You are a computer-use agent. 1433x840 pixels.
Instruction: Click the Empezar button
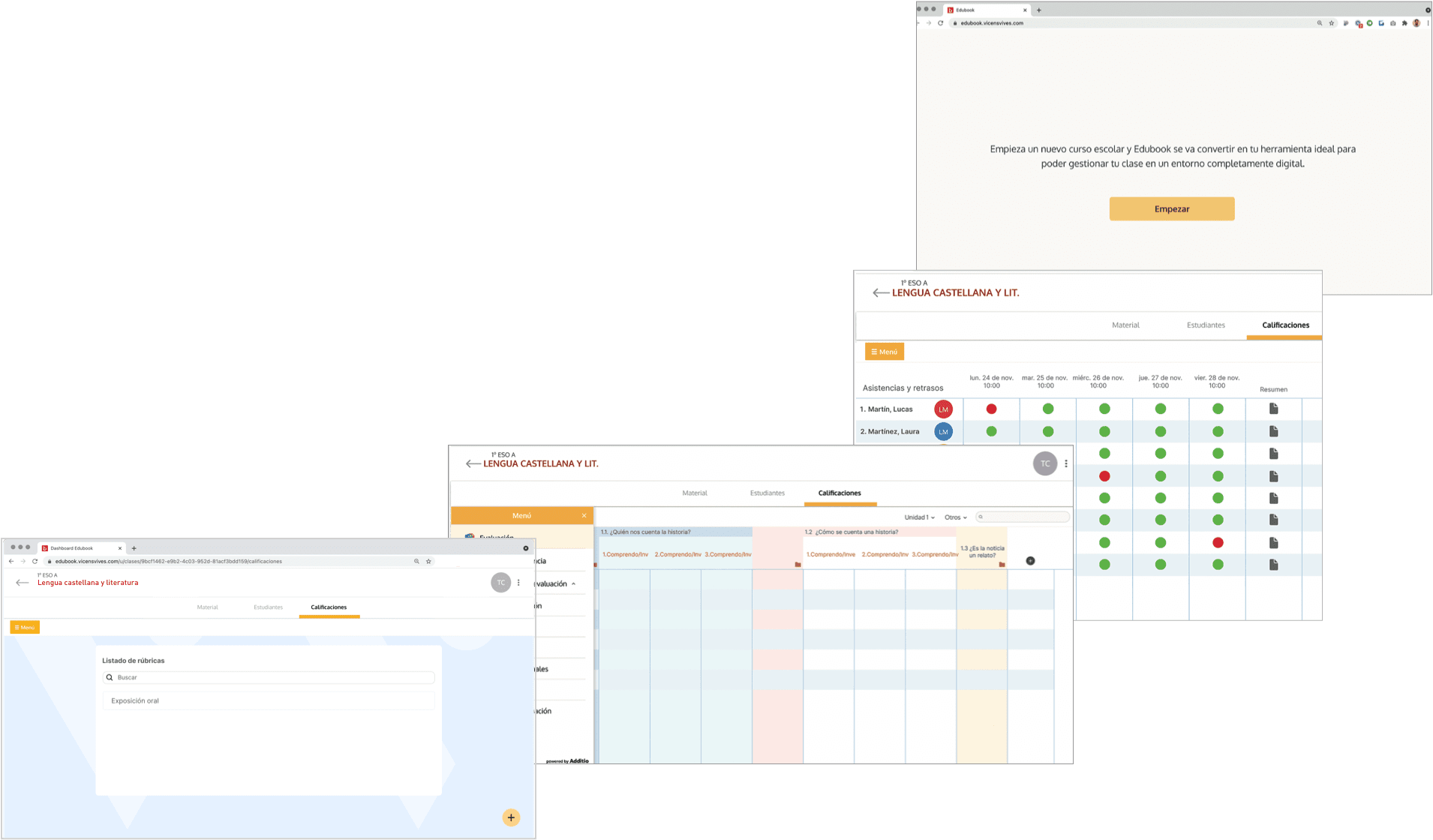1171,209
